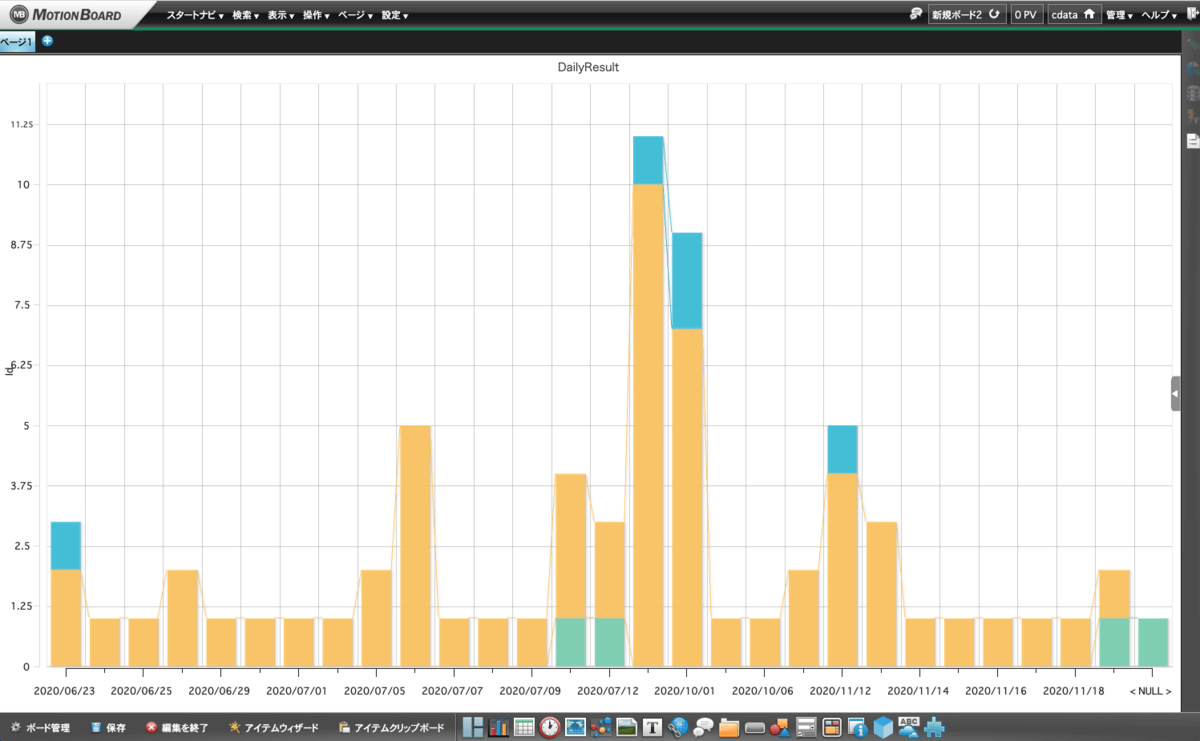Select the clock item icon in bottom toolbar
This screenshot has width=1200, height=741.
pyautogui.click(x=550, y=727)
